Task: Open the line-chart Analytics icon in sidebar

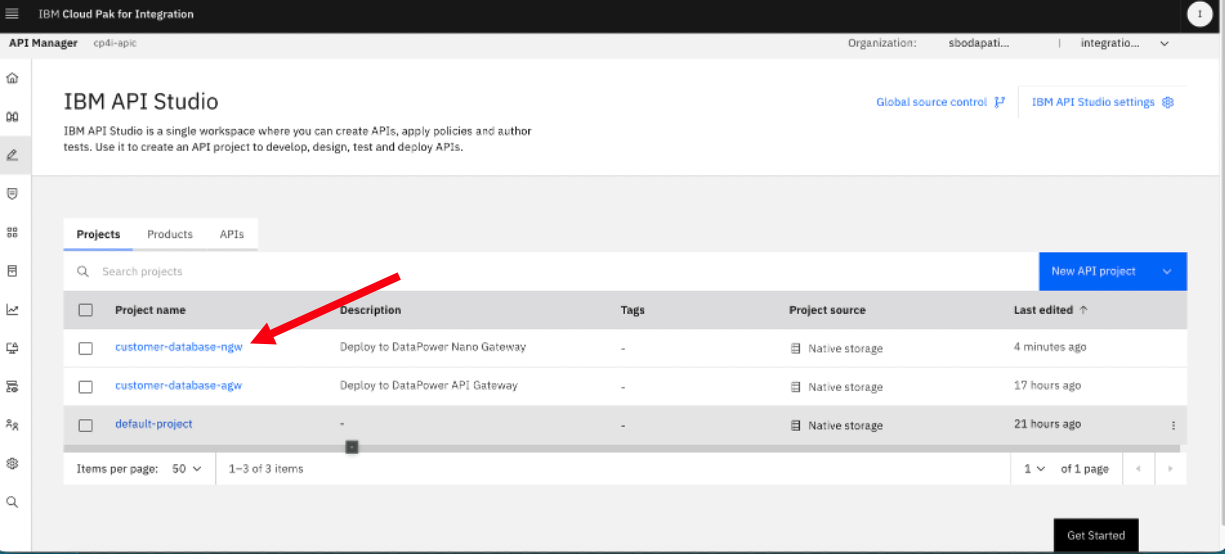Action: coord(12,309)
